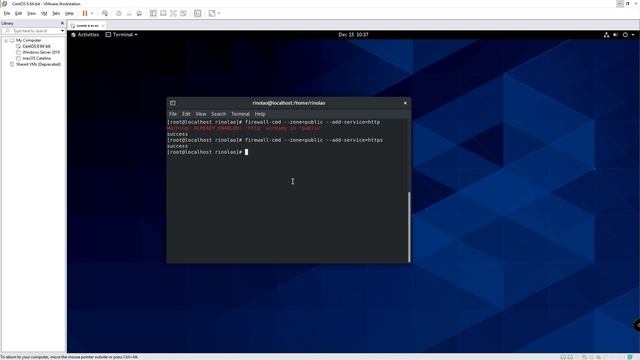The width and height of the screenshot is (640, 360).
Task: Click the add-service=https command line
Action: pos(275,140)
